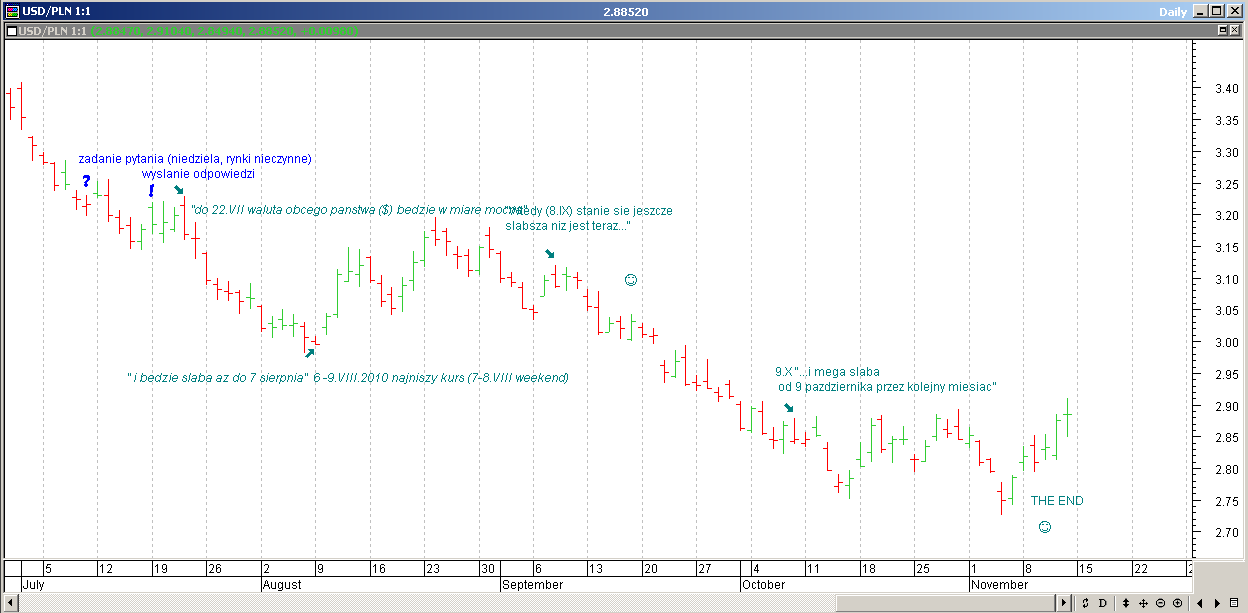Screen dimensions: 1248x613
Task: Click the blue exclamation mark annotation
Action: pos(151,190)
